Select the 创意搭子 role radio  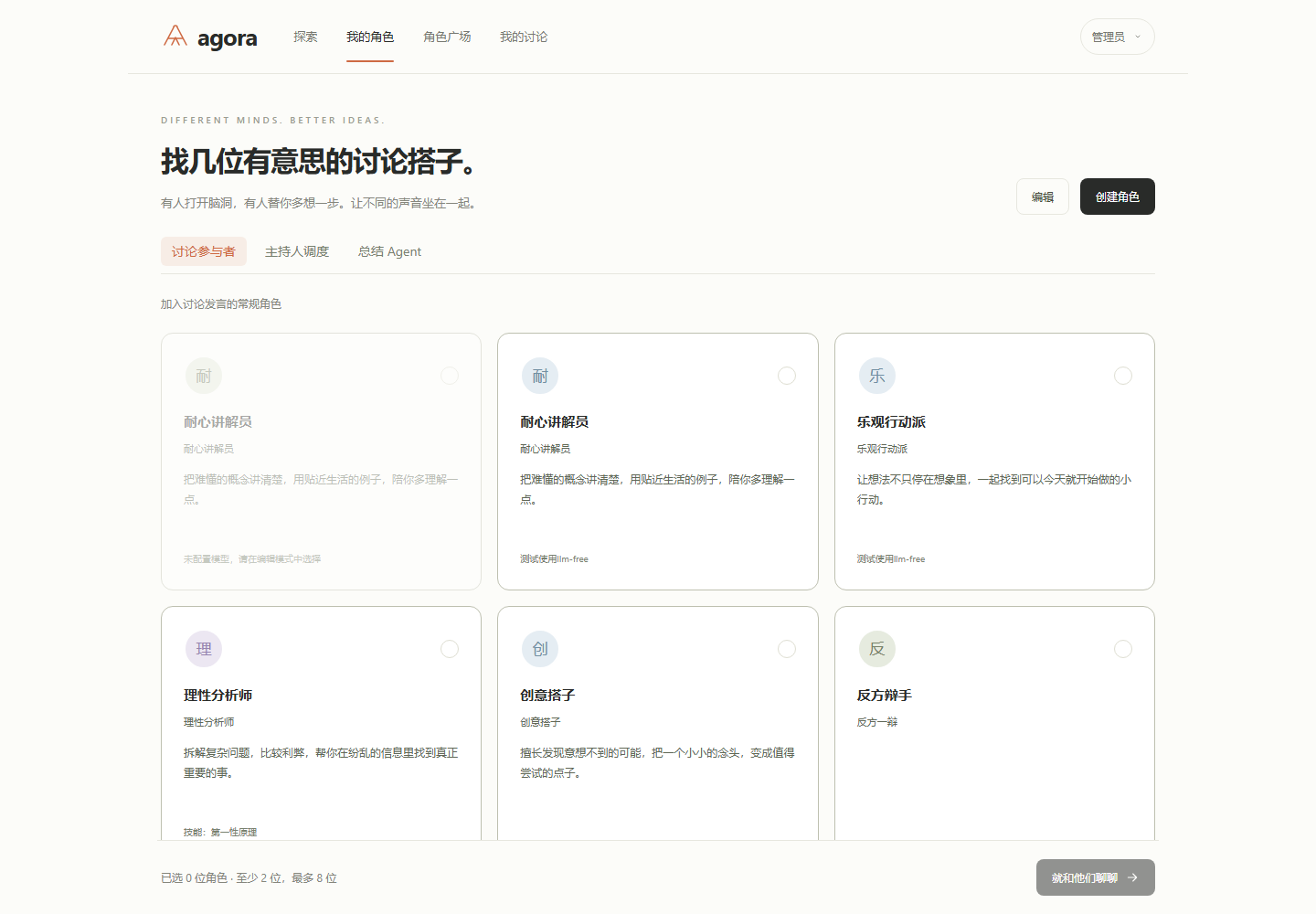787,649
